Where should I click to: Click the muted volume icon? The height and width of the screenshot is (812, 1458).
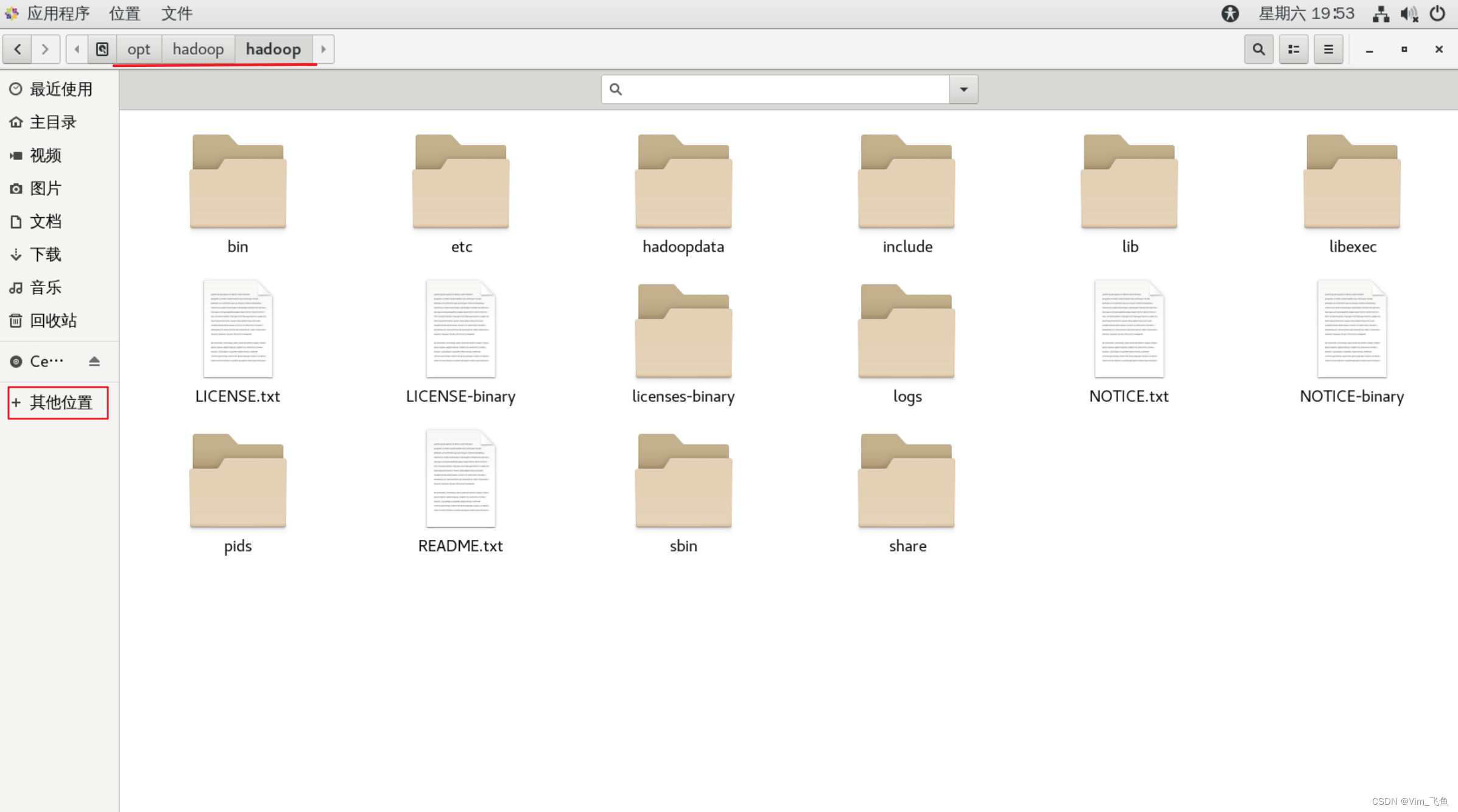(x=1409, y=13)
